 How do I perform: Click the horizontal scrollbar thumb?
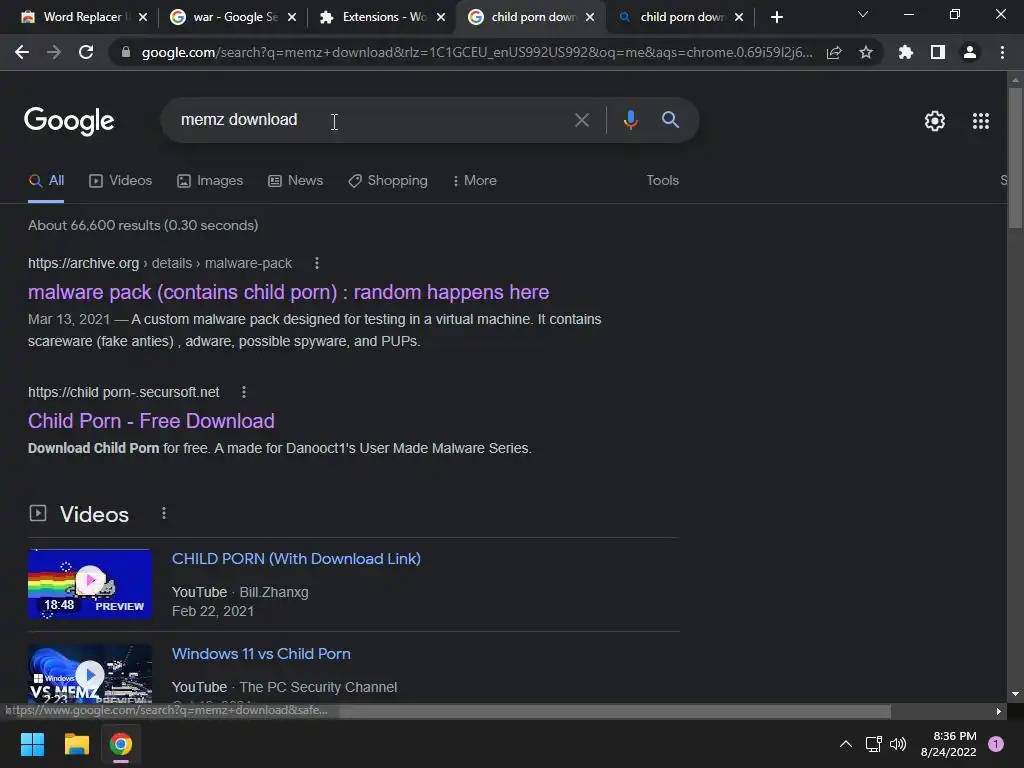pyautogui.click(x=614, y=711)
